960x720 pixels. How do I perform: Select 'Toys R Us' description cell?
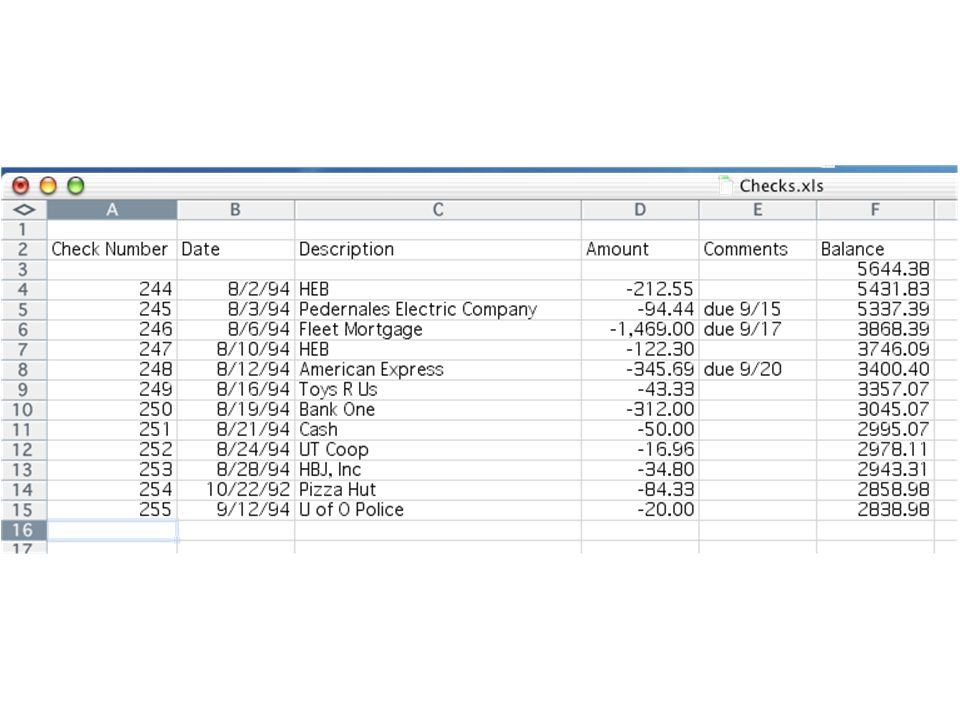438,390
